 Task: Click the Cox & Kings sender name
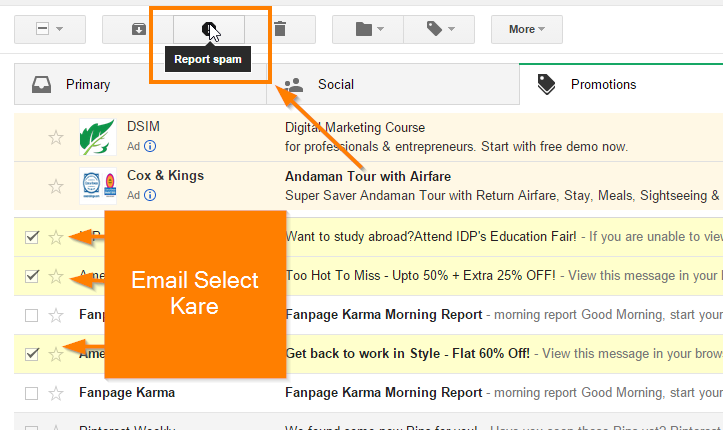point(165,175)
